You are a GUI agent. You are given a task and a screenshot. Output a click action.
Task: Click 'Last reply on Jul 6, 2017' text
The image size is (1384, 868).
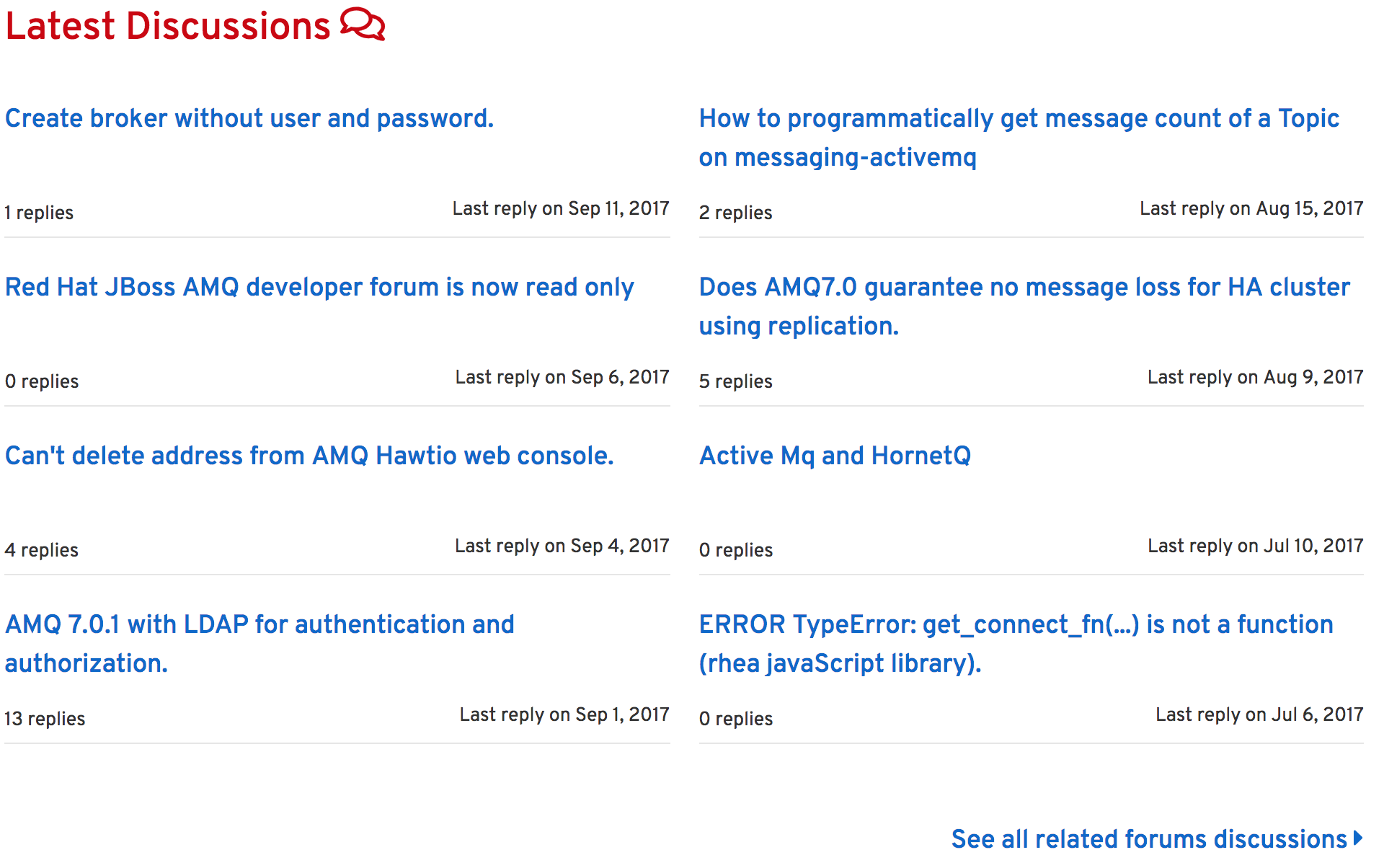tap(1259, 714)
